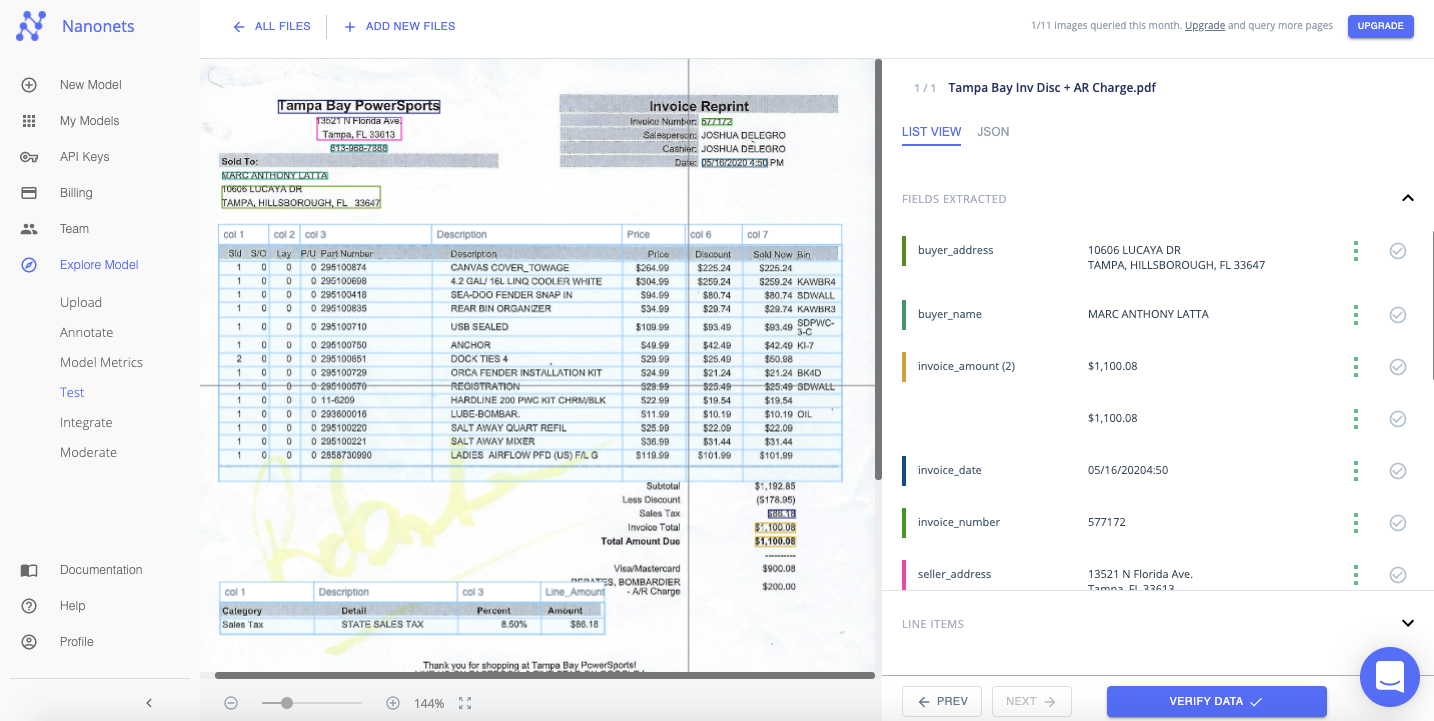Image resolution: width=1434 pixels, height=721 pixels.
Task: Select the List View tab
Action: tap(931, 132)
